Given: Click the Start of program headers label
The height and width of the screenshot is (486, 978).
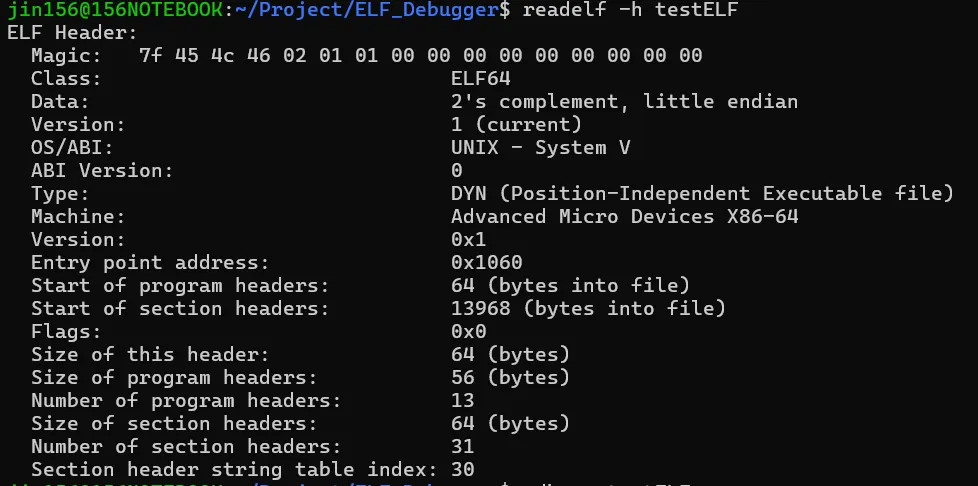Looking at the screenshot, I should [180, 286].
